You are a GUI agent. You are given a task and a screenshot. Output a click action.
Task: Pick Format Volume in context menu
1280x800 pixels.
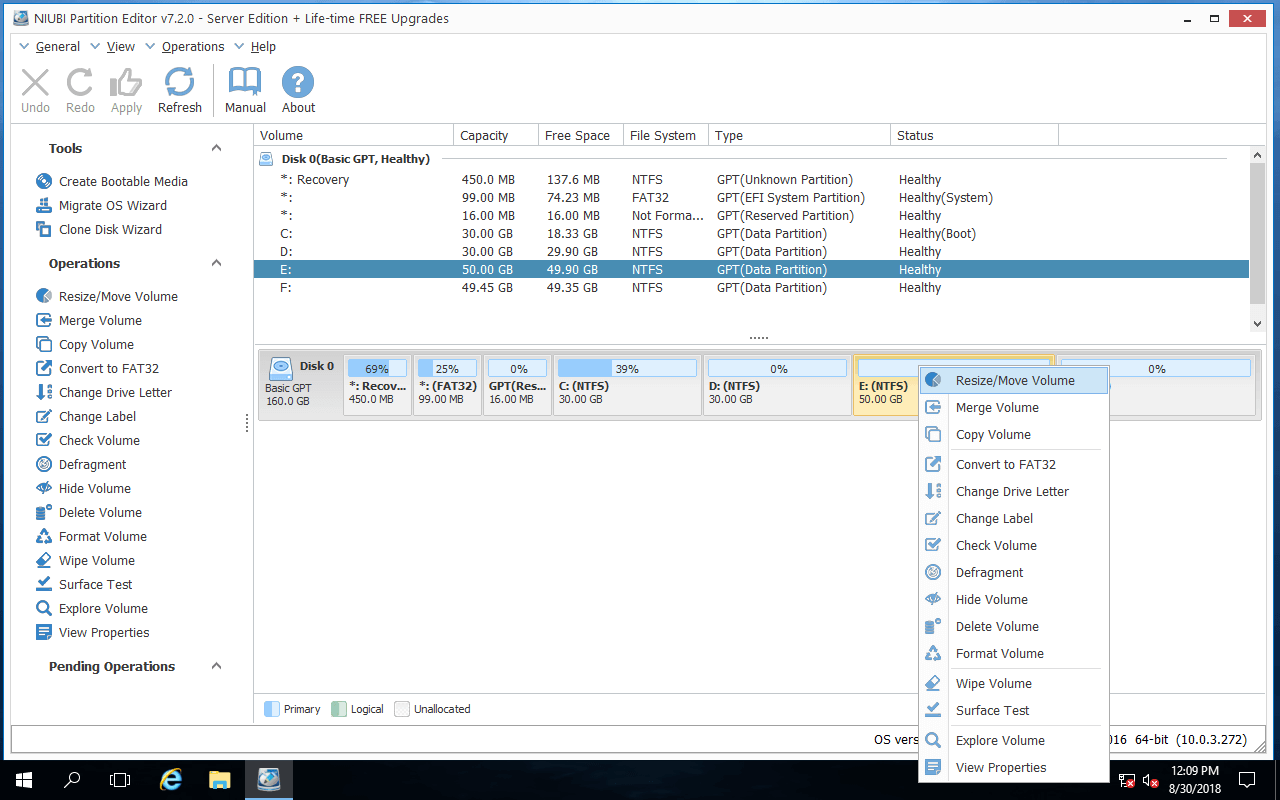pos(1014,653)
